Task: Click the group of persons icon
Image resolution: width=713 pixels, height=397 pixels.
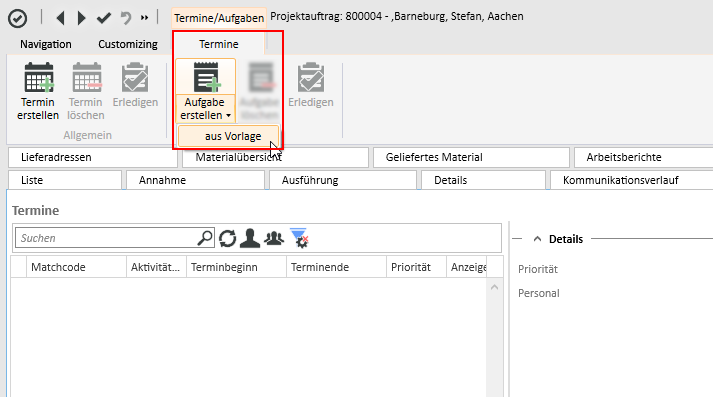Action: tap(274, 238)
